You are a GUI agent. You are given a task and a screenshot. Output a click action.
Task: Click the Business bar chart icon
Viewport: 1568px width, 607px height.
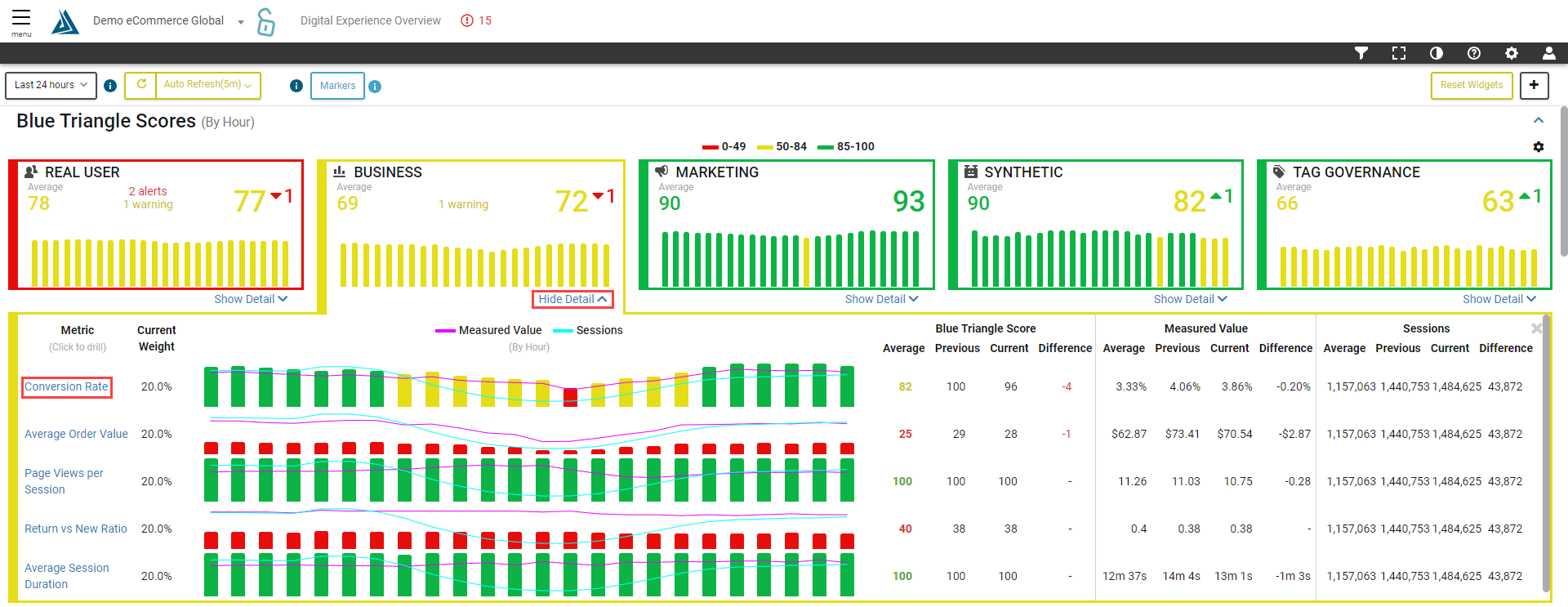pos(340,172)
